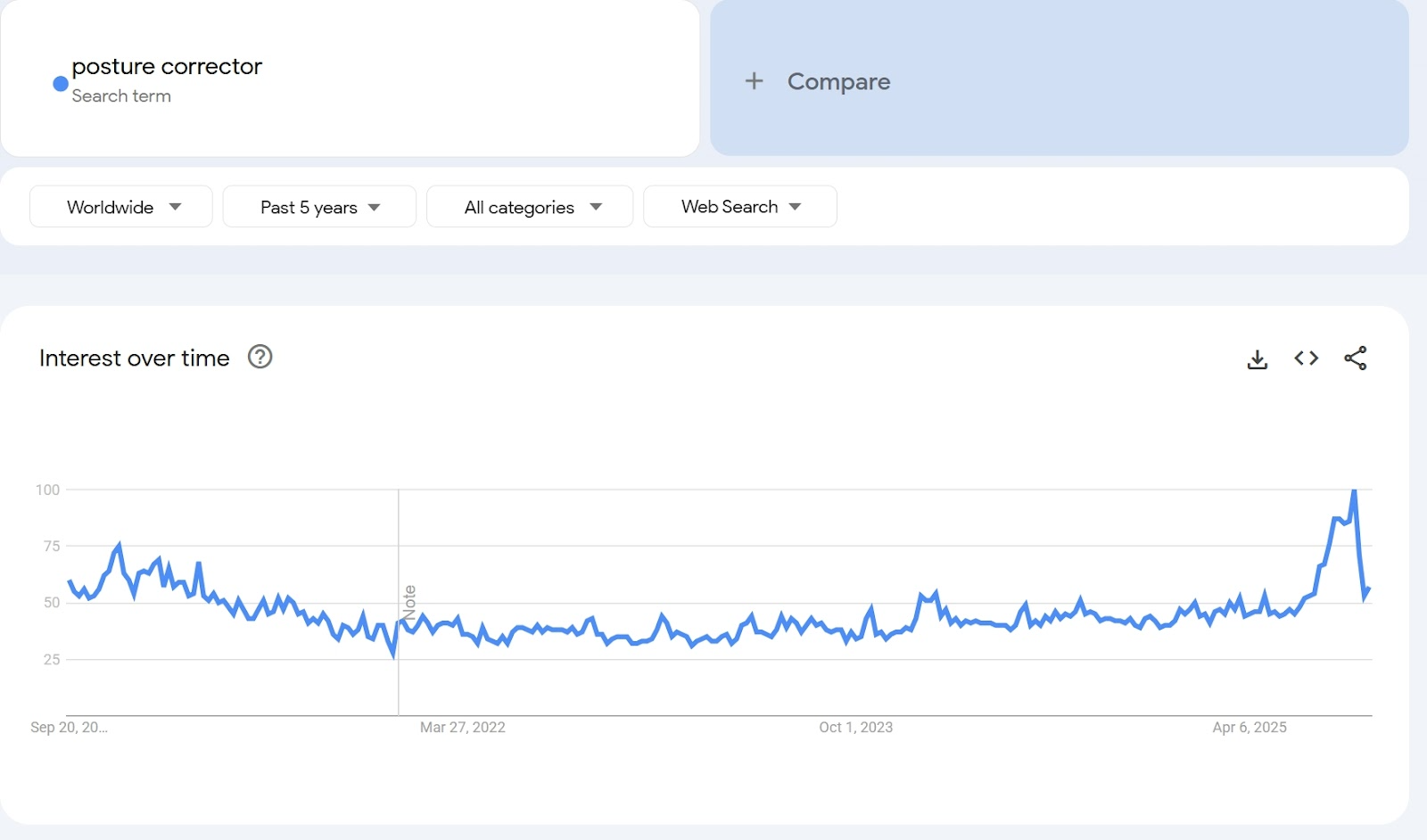
Task: Click the Mar 27, 2022 axis label
Action: pyautogui.click(x=462, y=728)
